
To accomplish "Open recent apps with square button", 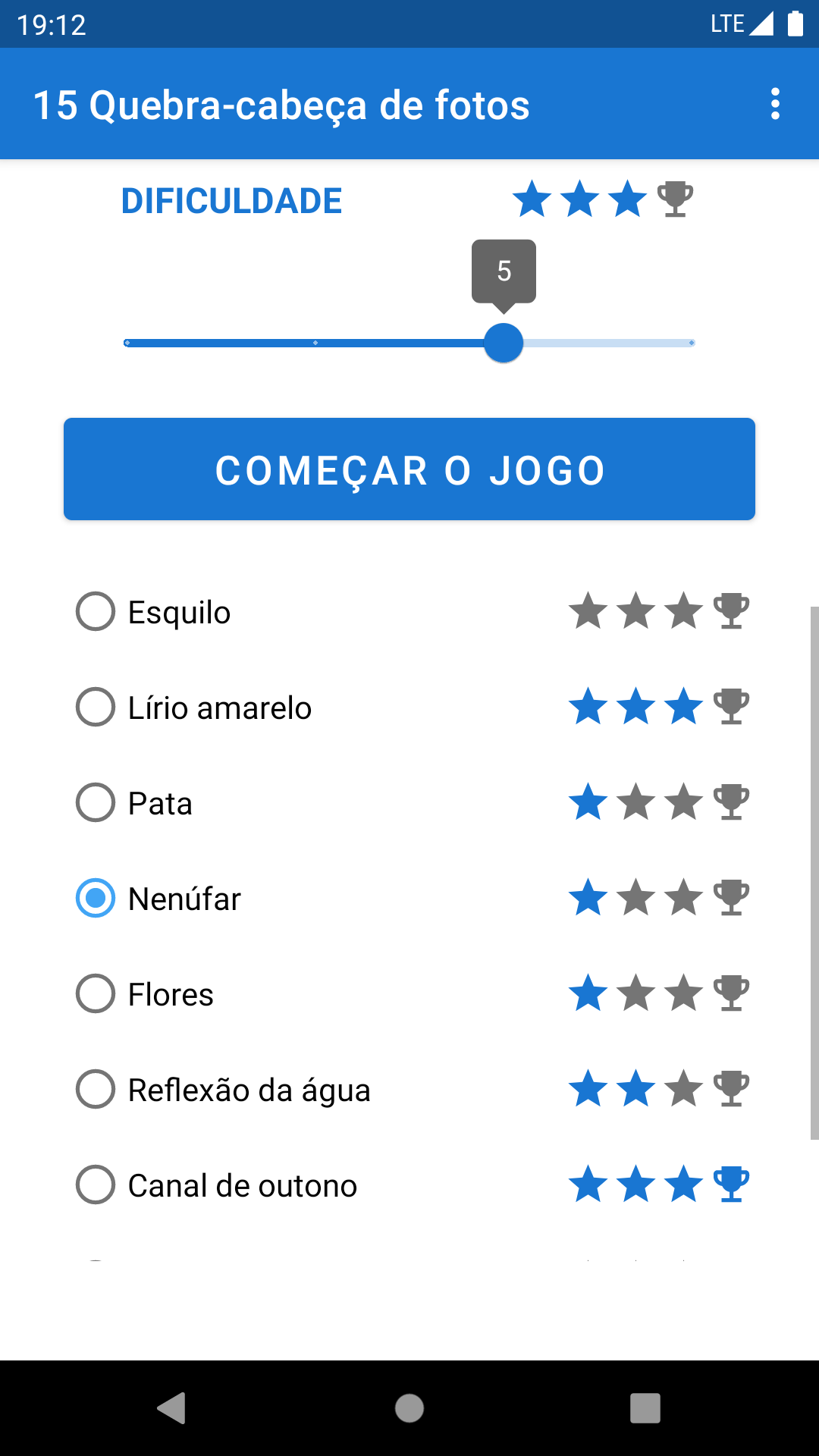I will (x=645, y=1408).
